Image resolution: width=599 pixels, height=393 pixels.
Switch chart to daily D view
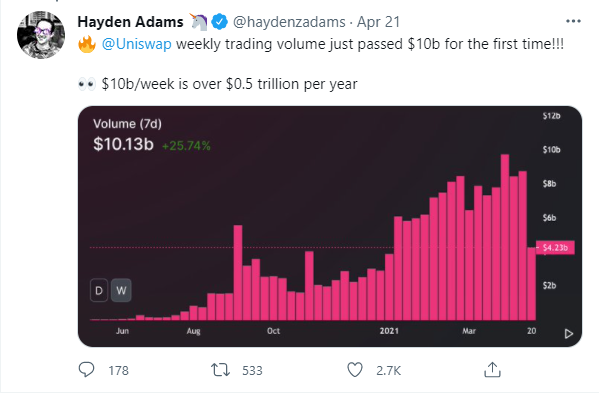coord(99,290)
